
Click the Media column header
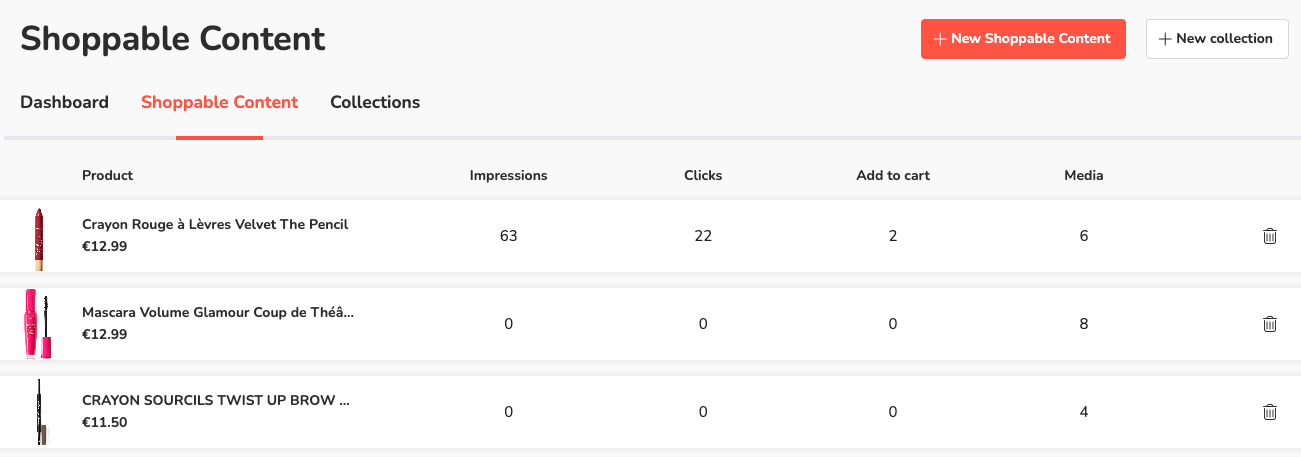click(1083, 175)
